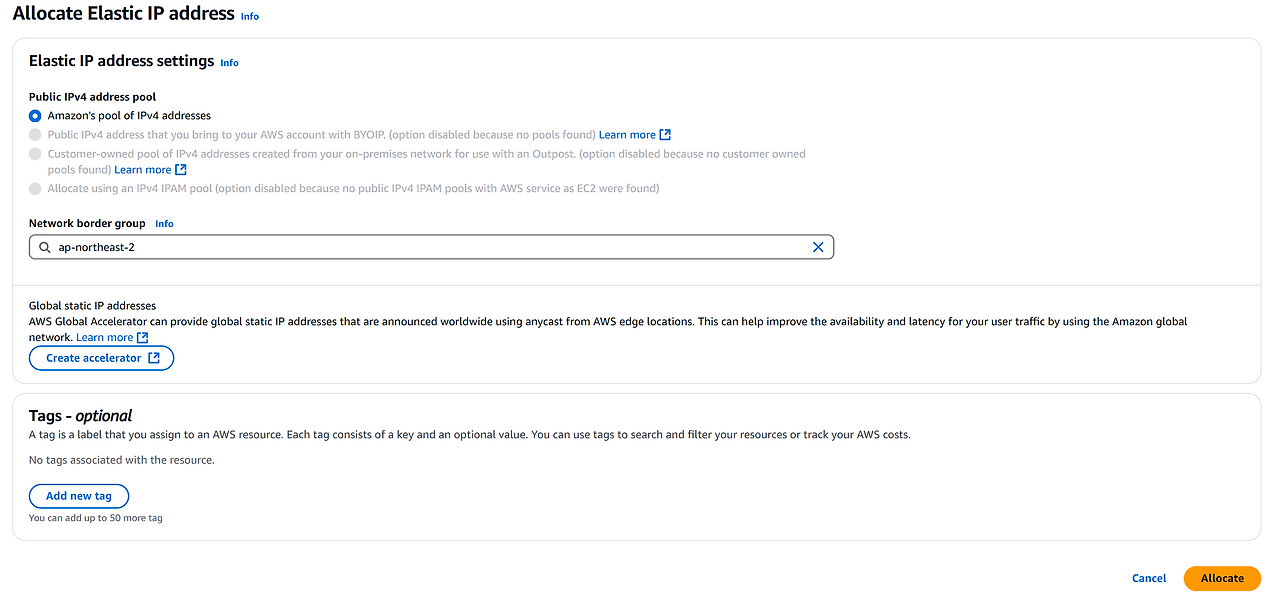Click the 'Global static IP addresses' label

(92, 306)
